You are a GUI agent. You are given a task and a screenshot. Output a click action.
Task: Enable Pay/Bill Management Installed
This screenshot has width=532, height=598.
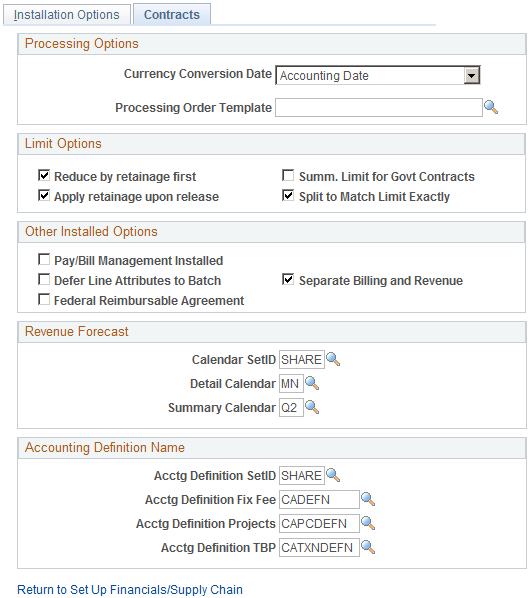tap(44, 260)
